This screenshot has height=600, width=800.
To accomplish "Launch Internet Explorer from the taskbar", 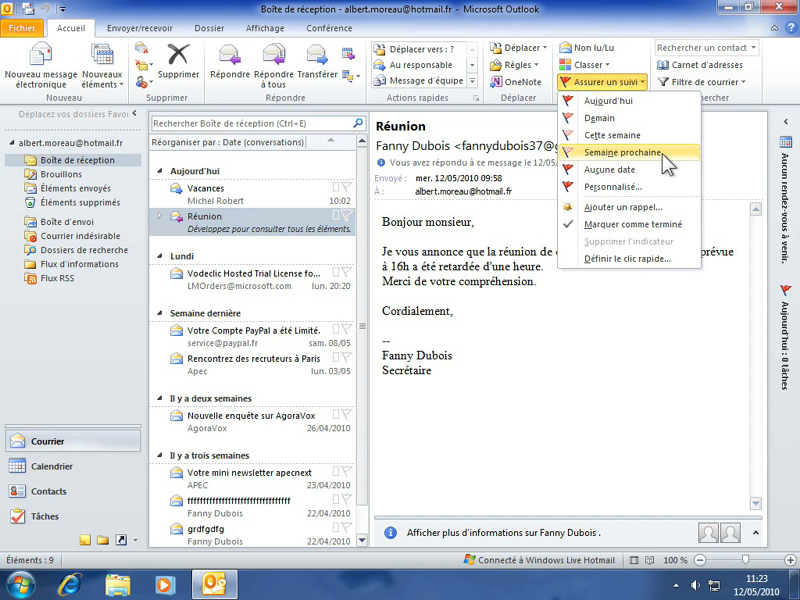I will [69, 583].
